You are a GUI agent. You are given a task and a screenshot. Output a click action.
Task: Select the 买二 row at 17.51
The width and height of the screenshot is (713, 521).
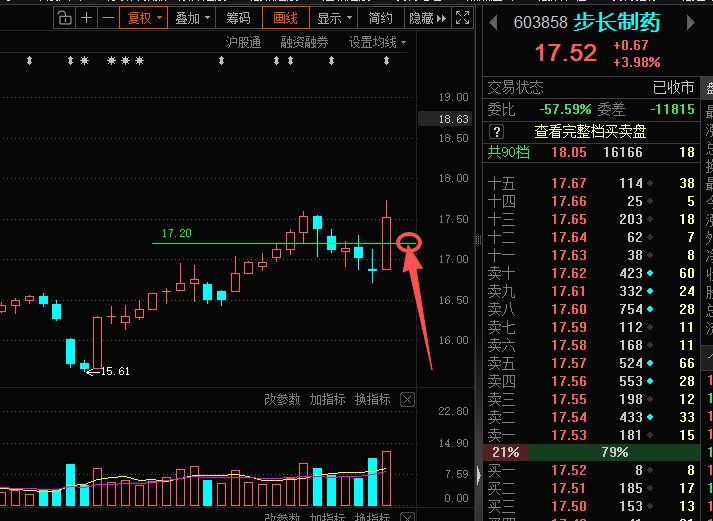pos(591,488)
